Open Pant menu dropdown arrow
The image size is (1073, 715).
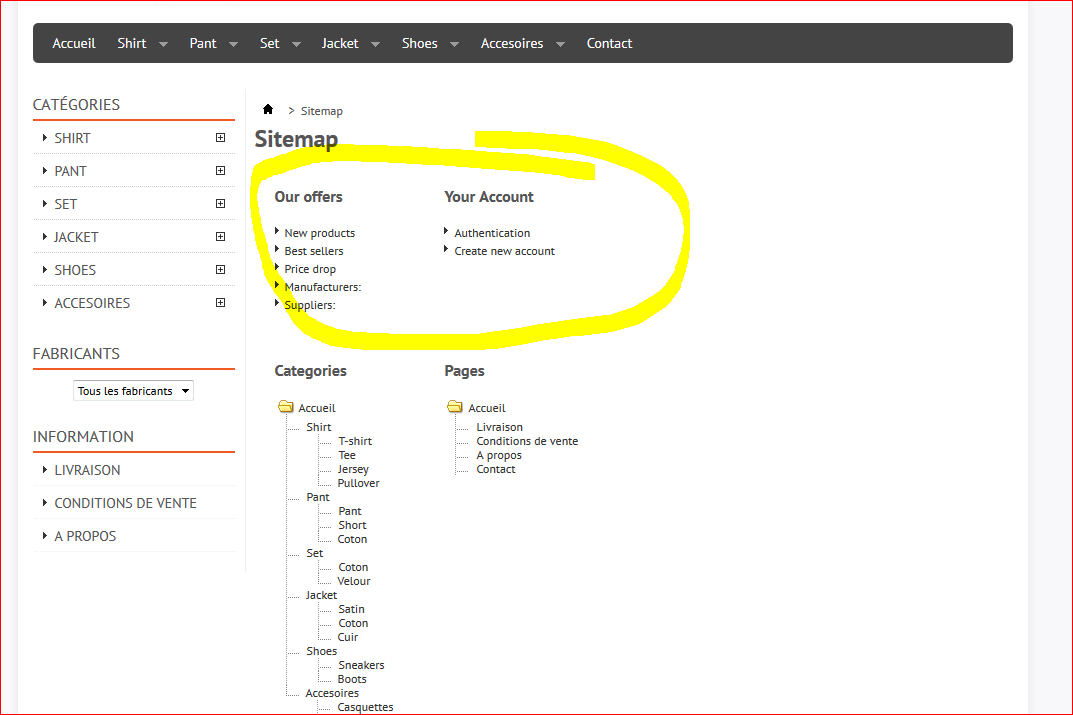(233, 44)
